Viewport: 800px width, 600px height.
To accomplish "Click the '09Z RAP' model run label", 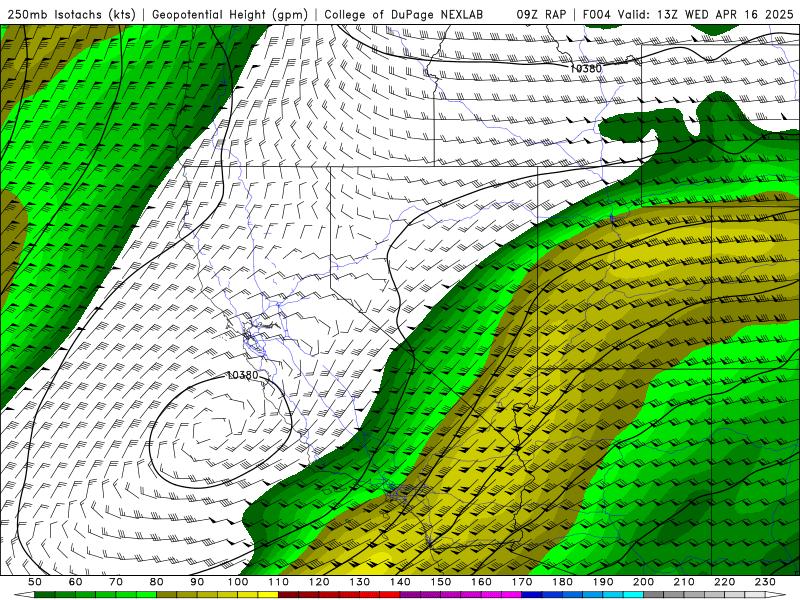I will (541, 14).
